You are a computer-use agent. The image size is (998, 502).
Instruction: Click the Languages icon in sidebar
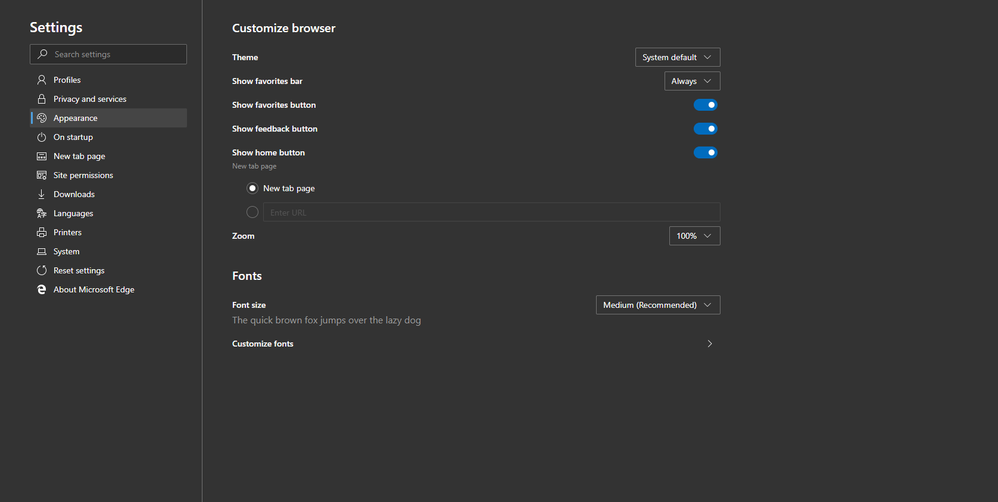coord(41,213)
